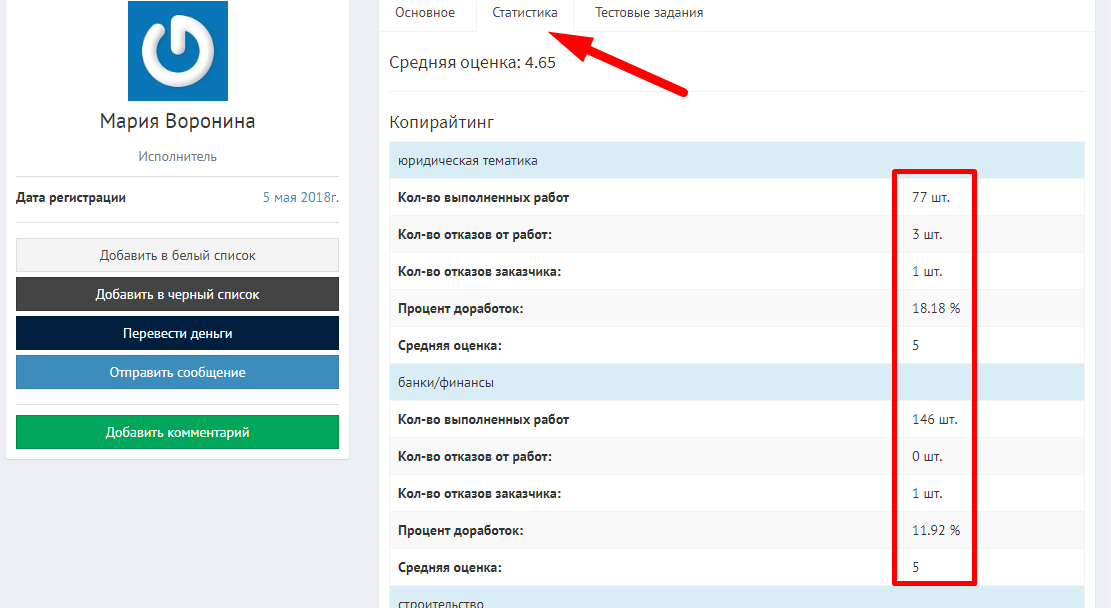Screen dimensions: 1111x608
Task: Click the overall Средняя оценка: 4.65 text
Action: click(472, 63)
